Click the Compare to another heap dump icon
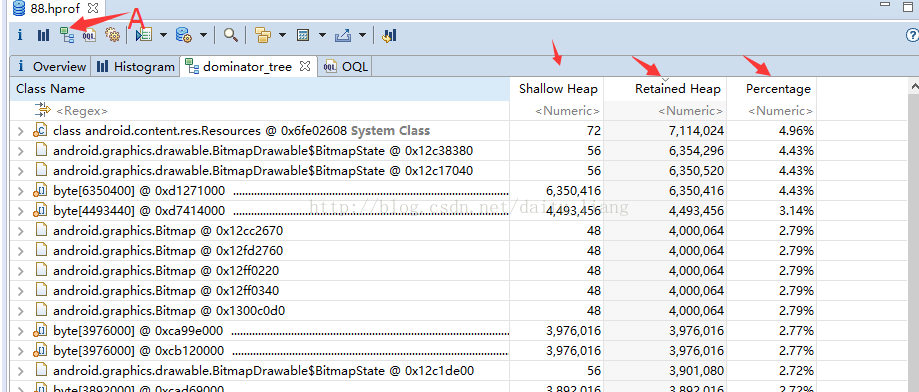The width and height of the screenshot is (919, 392). (x=389, y=36)
